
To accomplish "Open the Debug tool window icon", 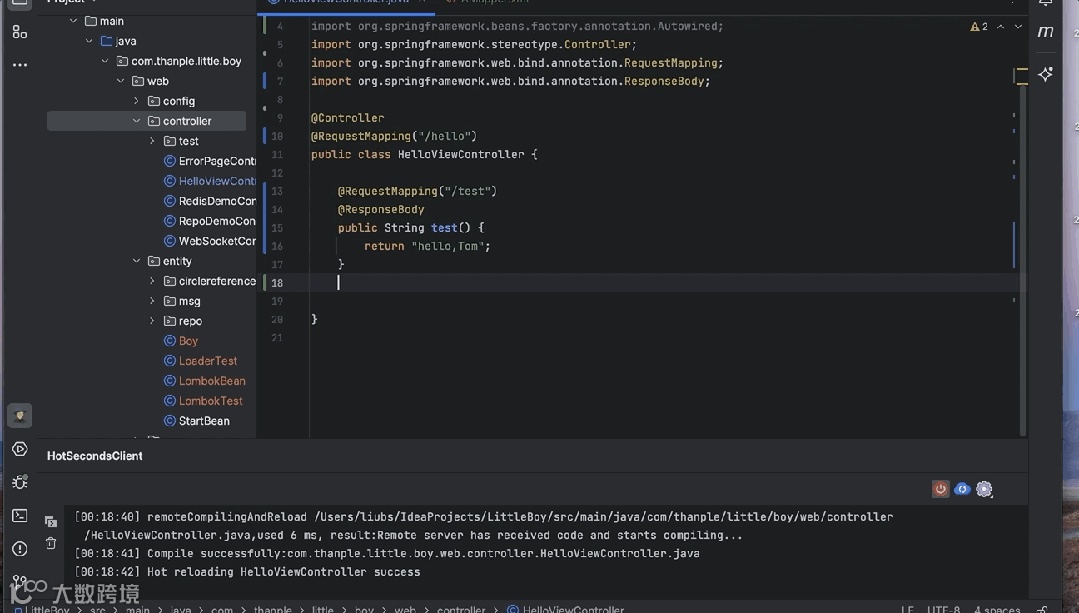I will pyautogui.click(x=19, y=482).
